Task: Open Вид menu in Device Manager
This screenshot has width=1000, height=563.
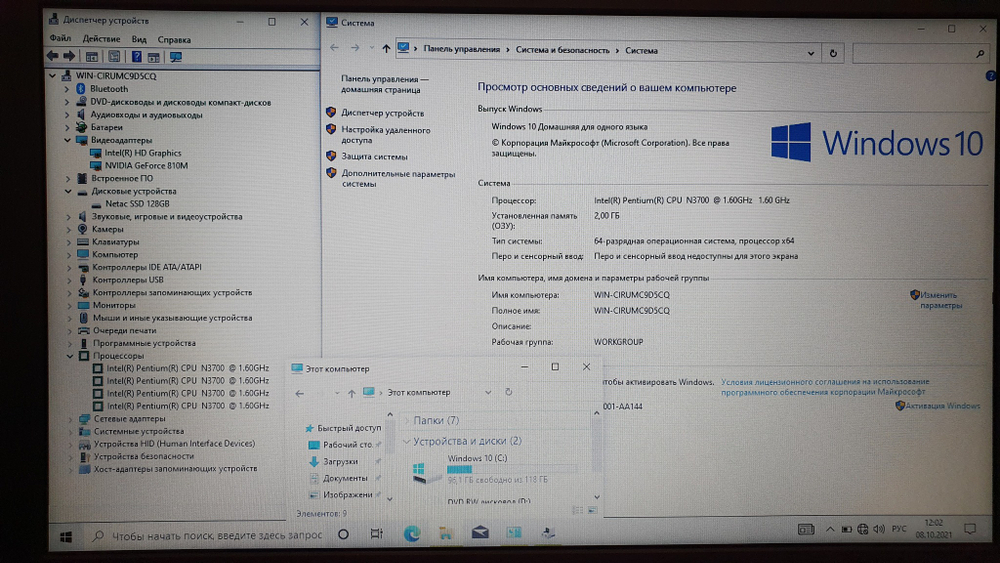Action: point(139,40)
